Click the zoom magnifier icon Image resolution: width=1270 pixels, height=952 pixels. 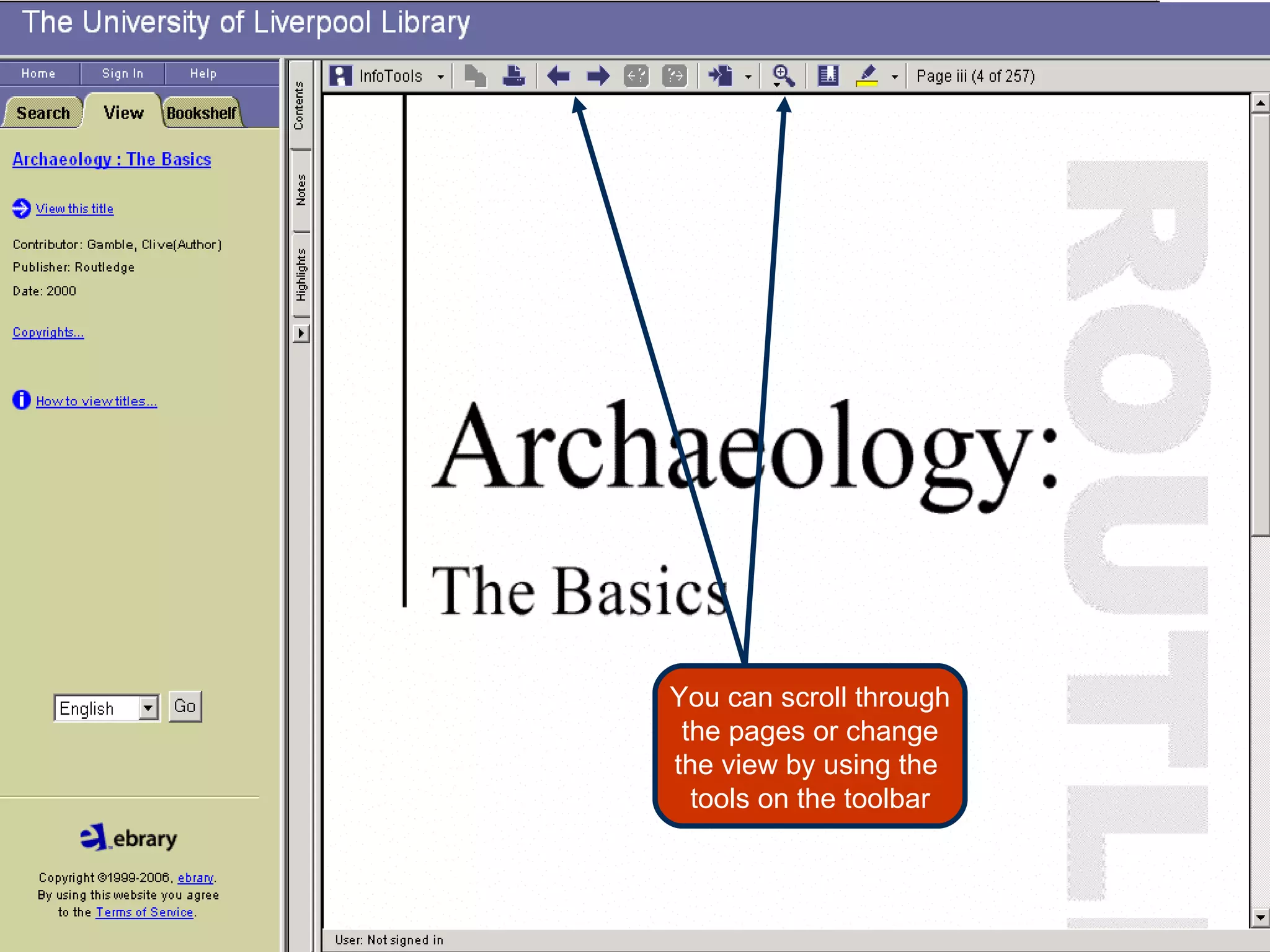(x=783, y=76)
